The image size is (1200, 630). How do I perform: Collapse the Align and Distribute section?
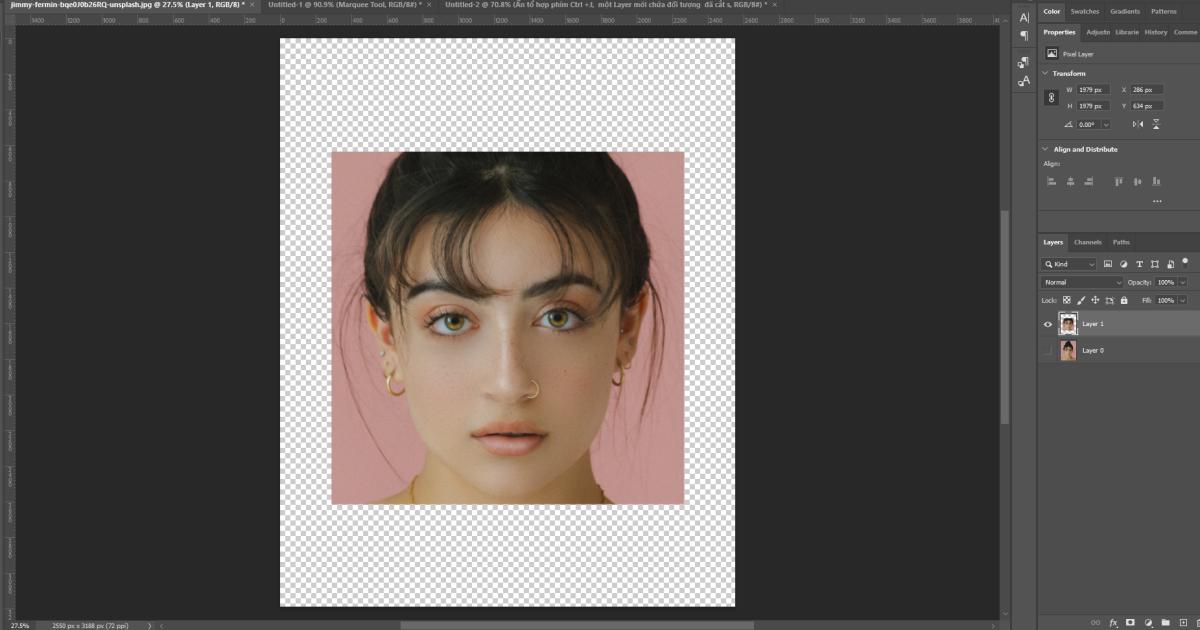(x=1046, y=149)
